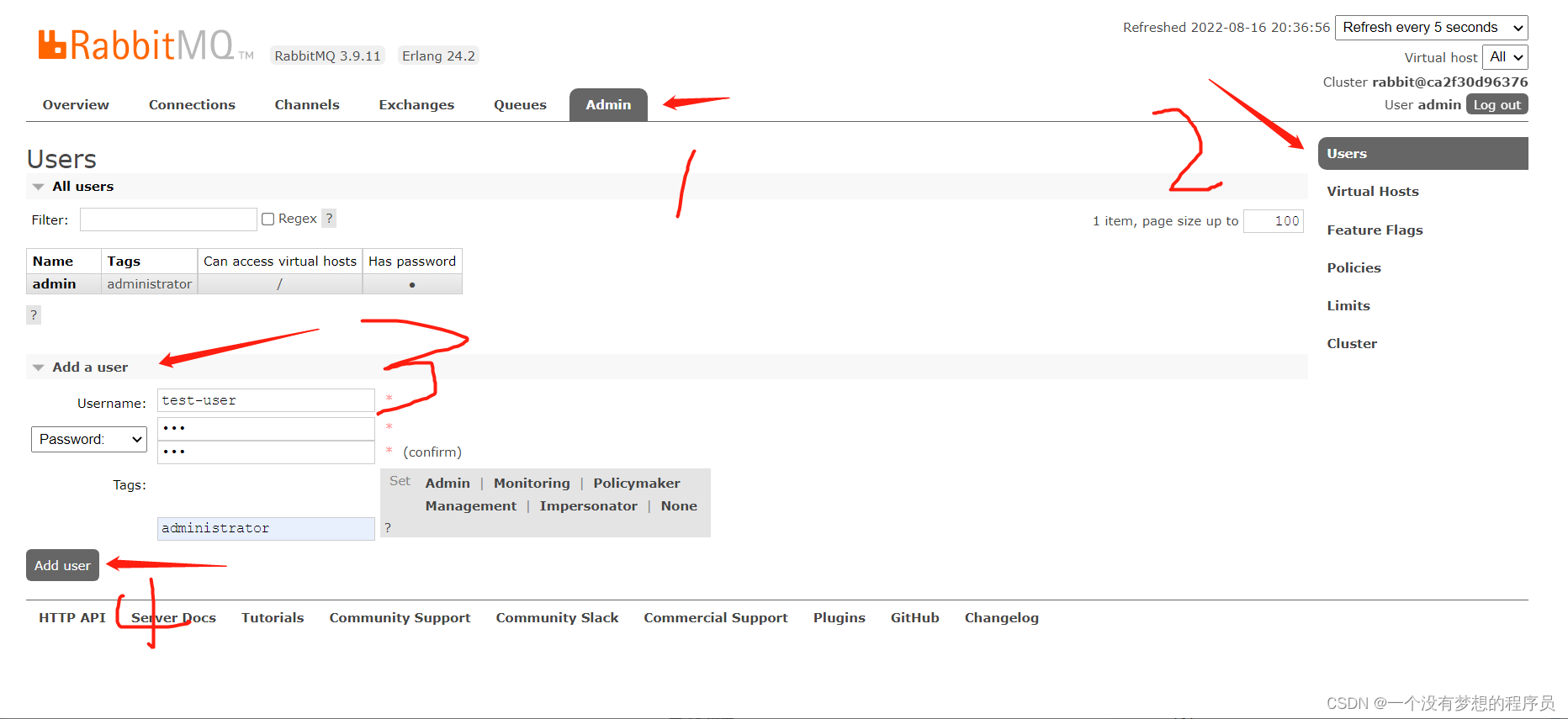This screenshot has width=1568, height=719.
Task: Open the Server Docs link
Action: point(173,618)
